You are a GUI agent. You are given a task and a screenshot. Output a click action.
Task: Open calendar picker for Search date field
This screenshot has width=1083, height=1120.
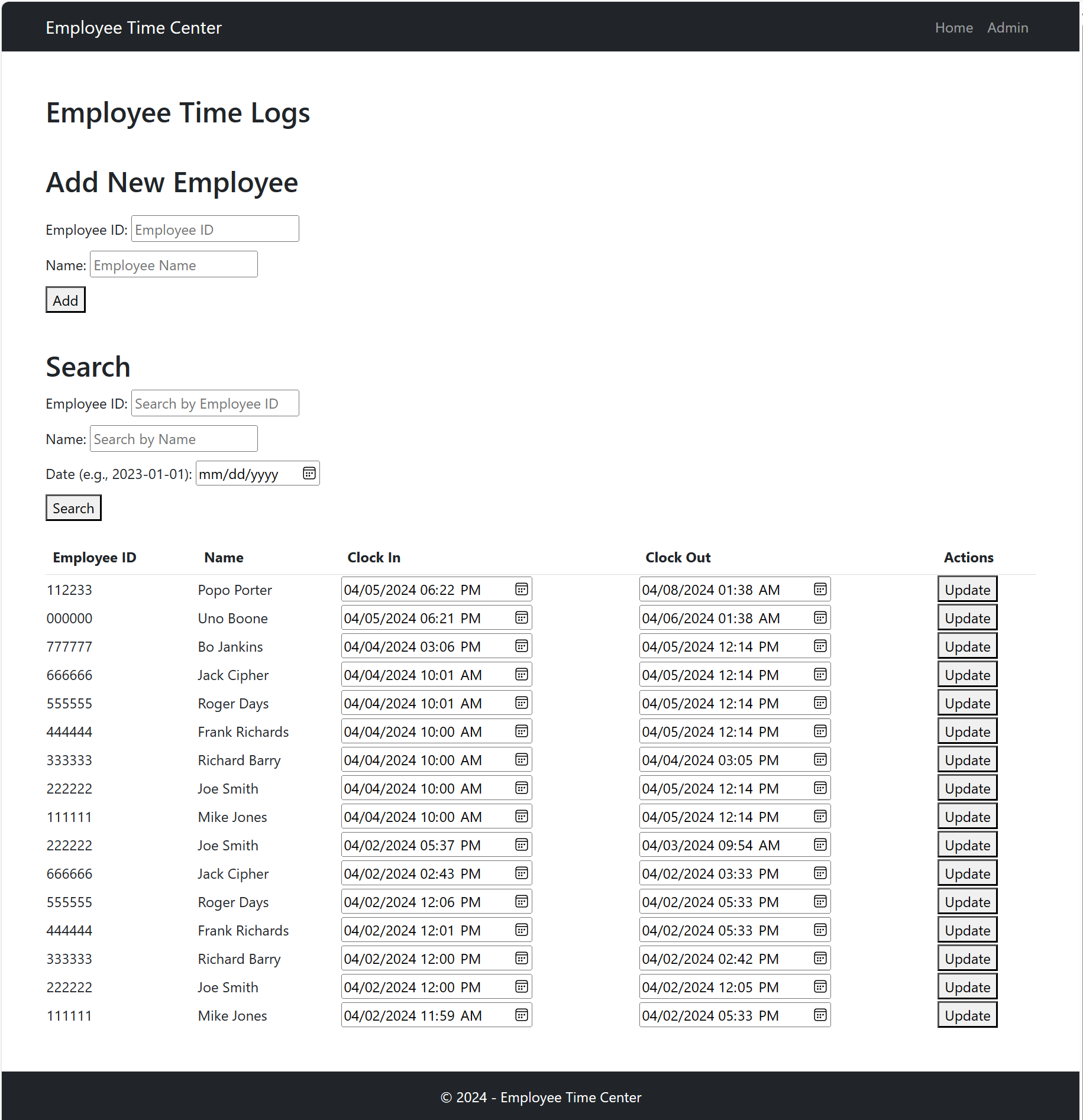(309, 473)
